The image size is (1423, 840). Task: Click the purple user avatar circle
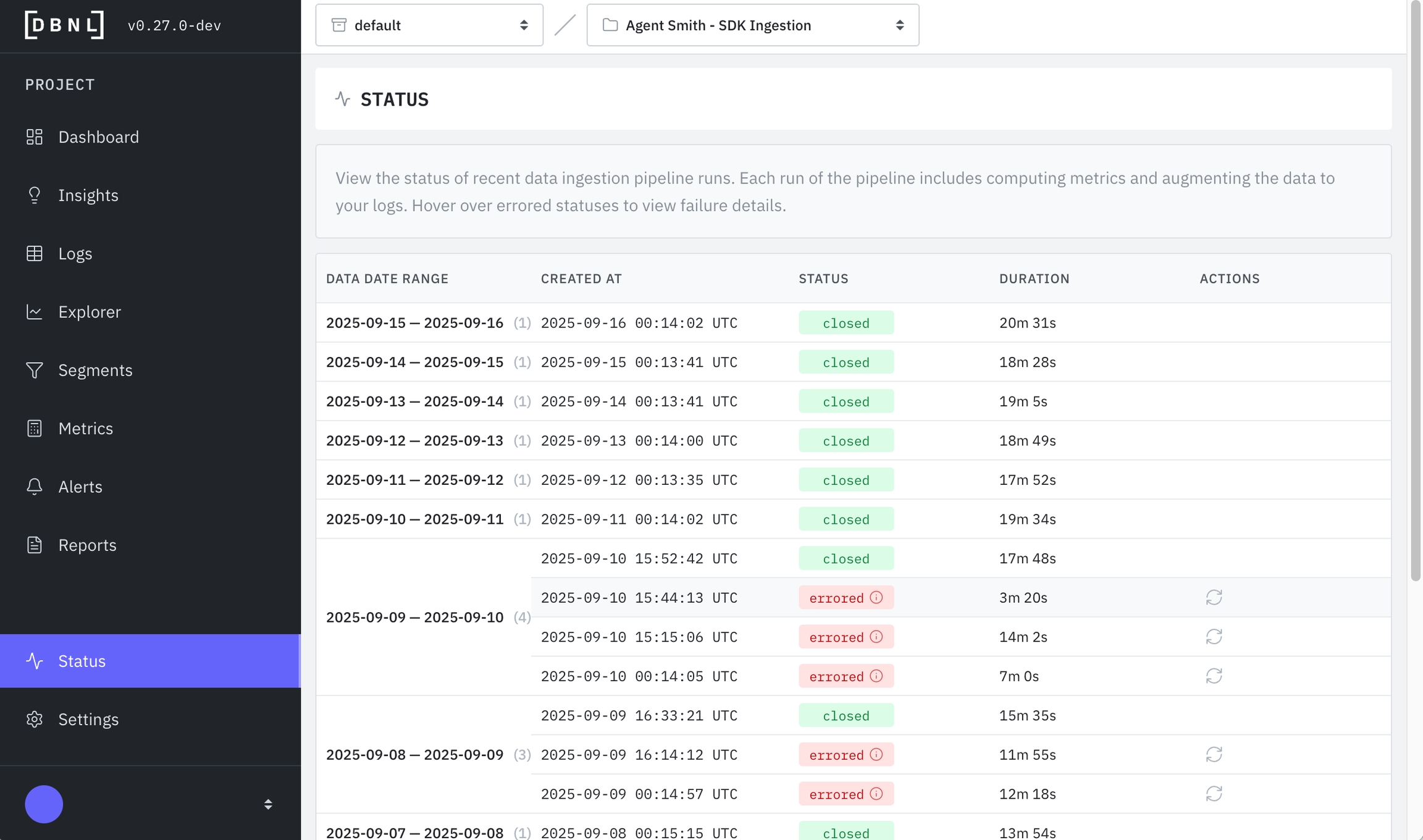(x=44, y=804)
